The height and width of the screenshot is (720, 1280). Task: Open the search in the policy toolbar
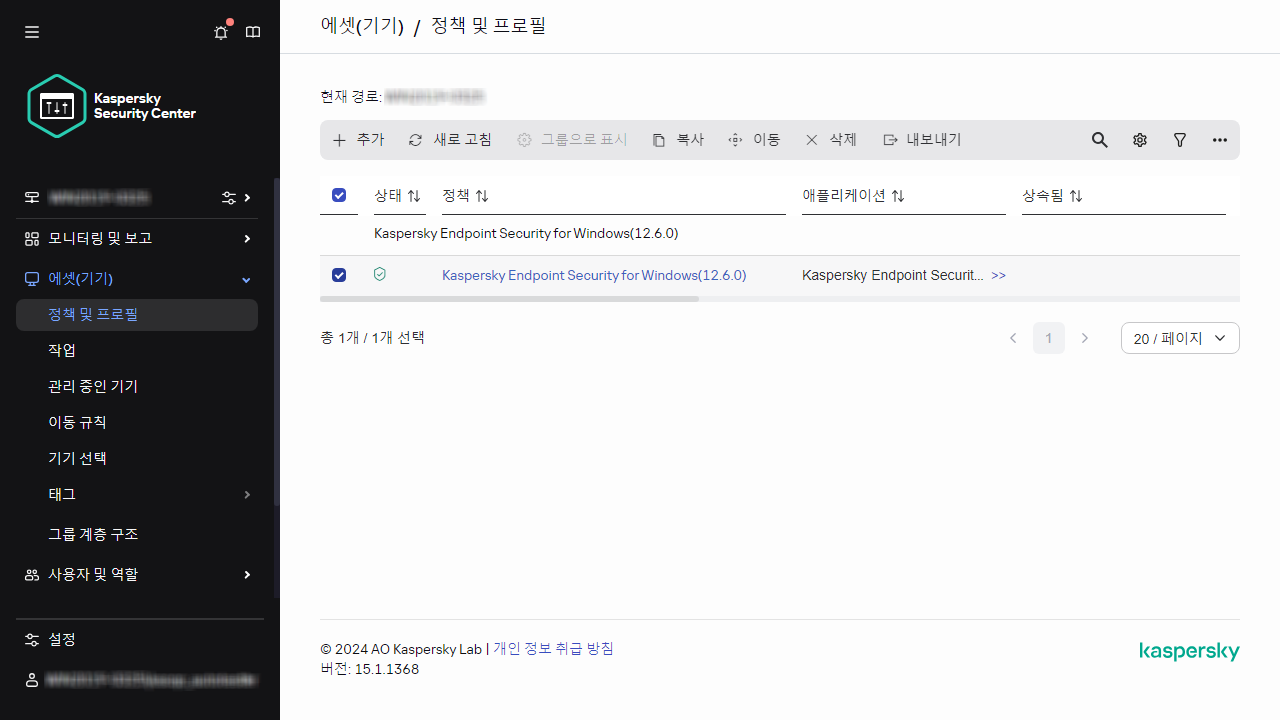[1099, 140]
